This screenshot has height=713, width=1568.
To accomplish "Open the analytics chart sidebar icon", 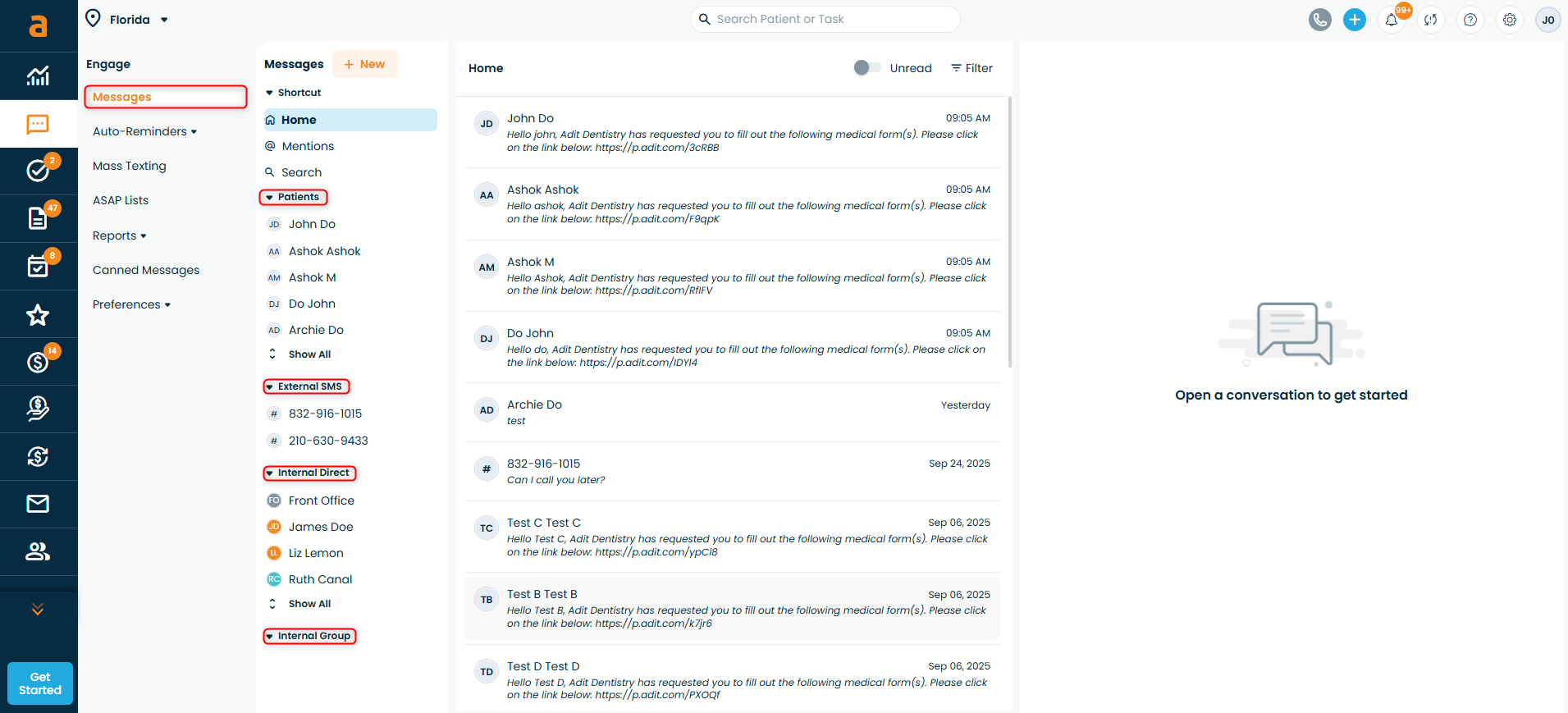I will [x=38, y=76].
